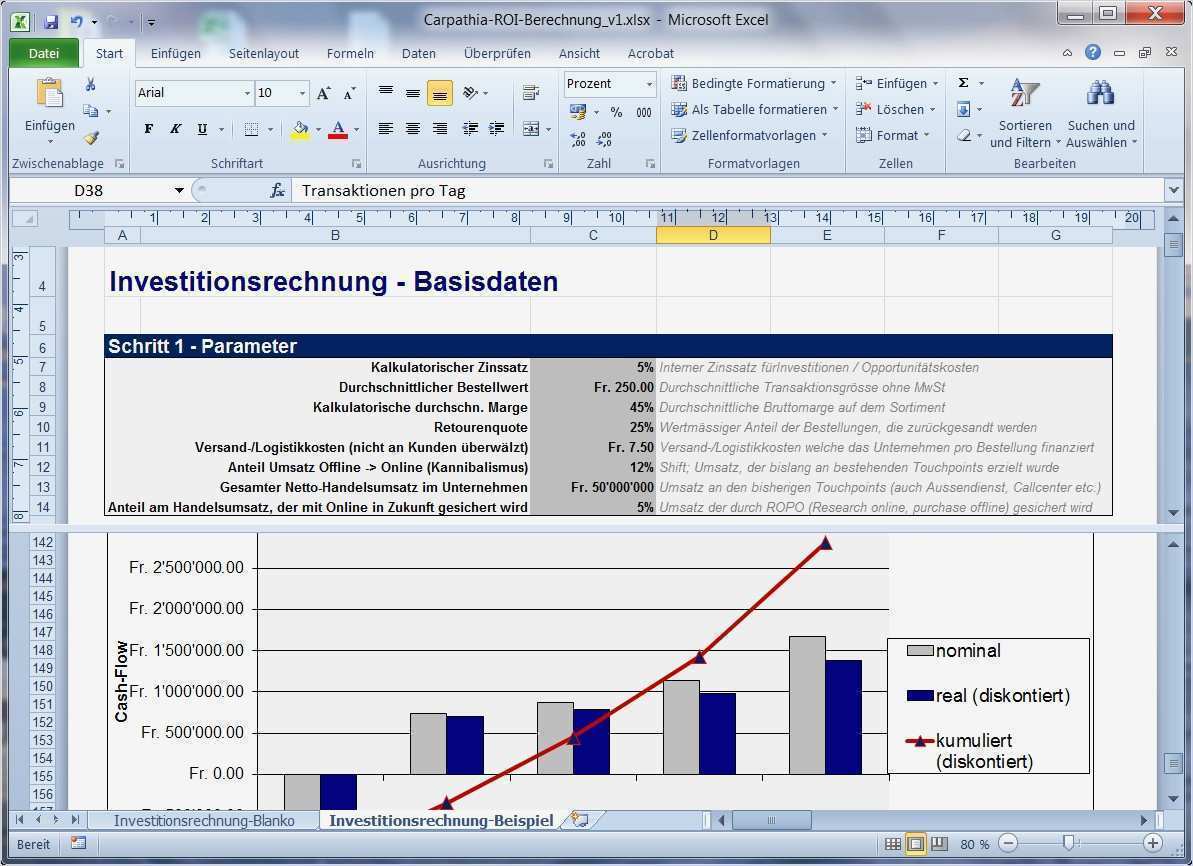Toggle bold formatting (F button)

149,129
